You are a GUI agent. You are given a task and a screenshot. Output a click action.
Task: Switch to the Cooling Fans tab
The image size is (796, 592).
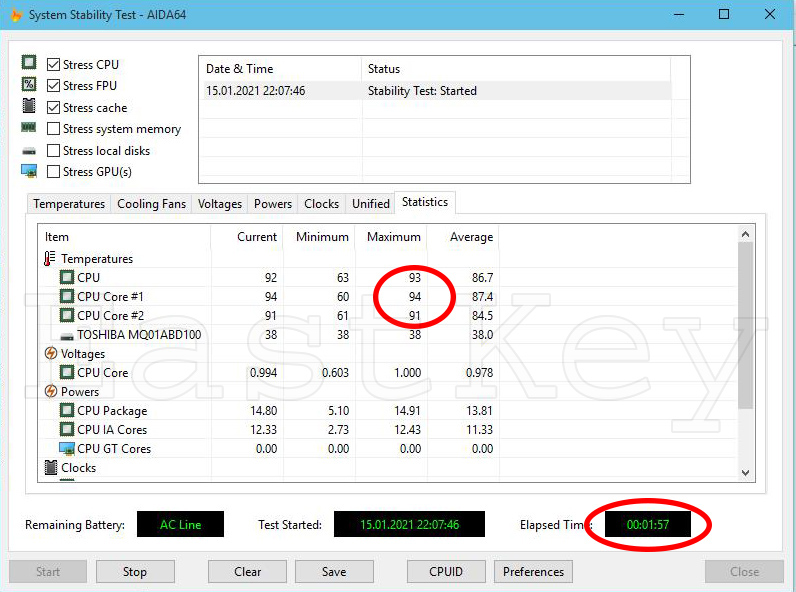151,204
